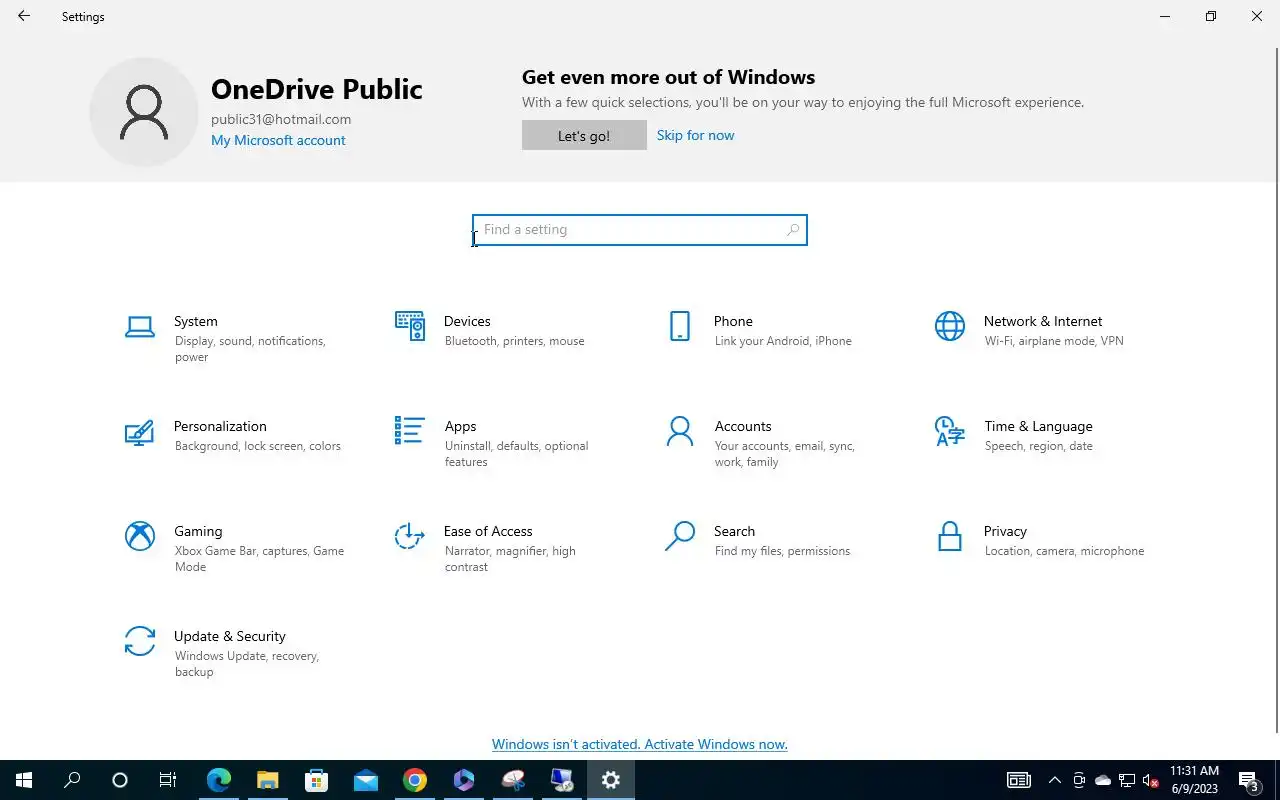Image resolution: width=1280 pixels, height=800 pixels.
Task: Click the Get even more out of Windows heading
Action: pyautogui.click(x=668, y=77)
